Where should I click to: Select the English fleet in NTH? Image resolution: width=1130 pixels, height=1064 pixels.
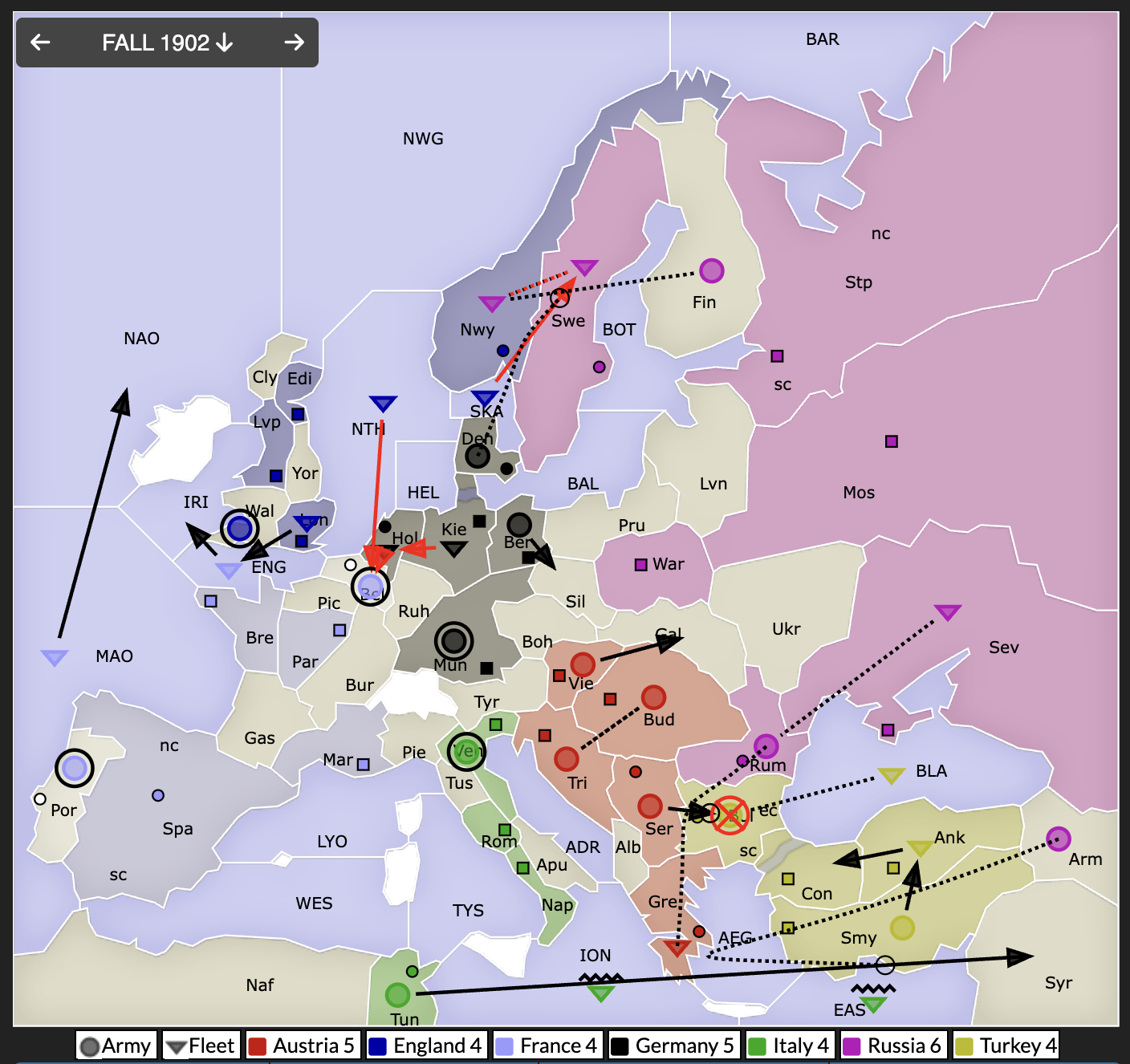coord(383,404)
